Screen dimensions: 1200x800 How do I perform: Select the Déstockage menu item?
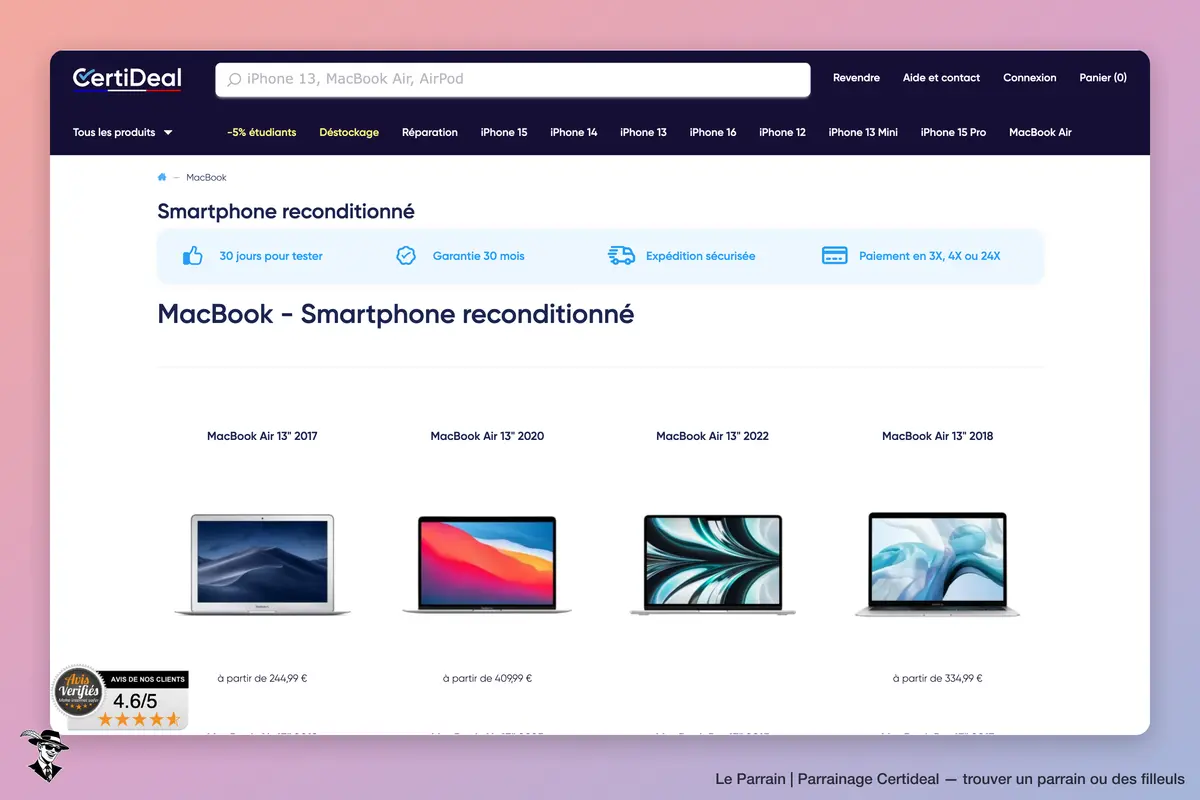click(x=349, y=132)
